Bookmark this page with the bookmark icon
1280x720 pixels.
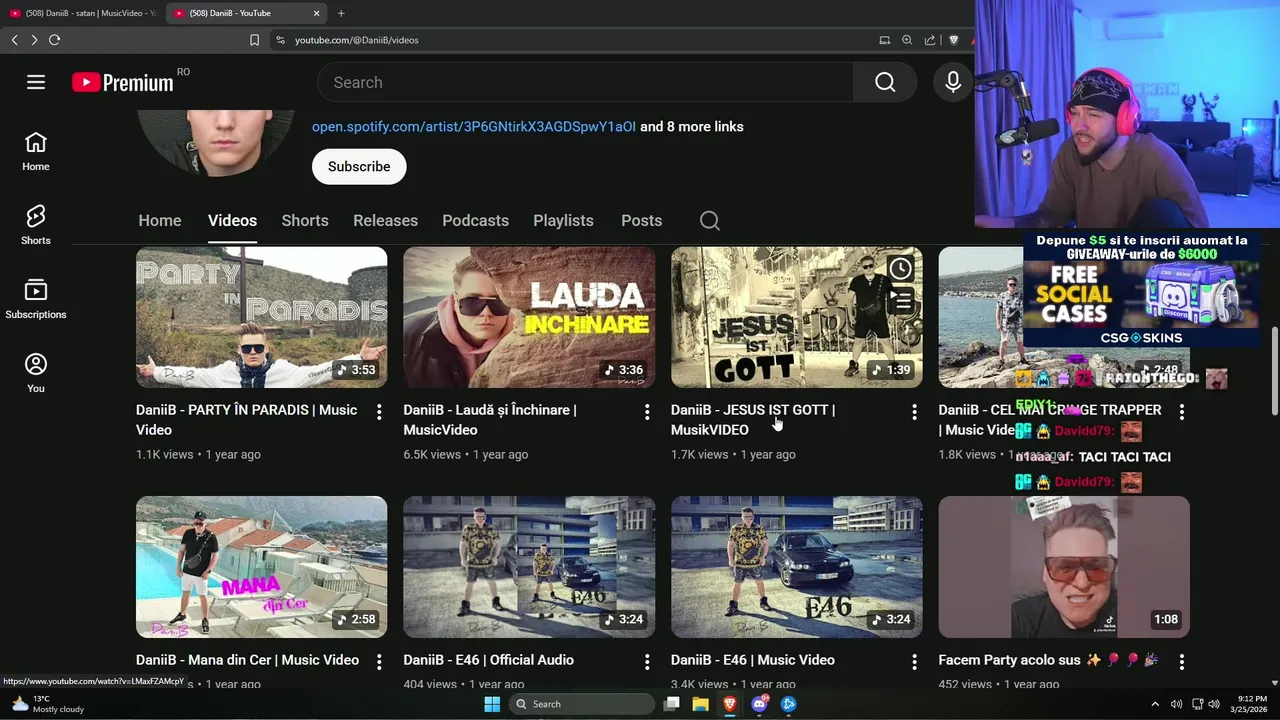pyautogui.click(x=254, y=40)
